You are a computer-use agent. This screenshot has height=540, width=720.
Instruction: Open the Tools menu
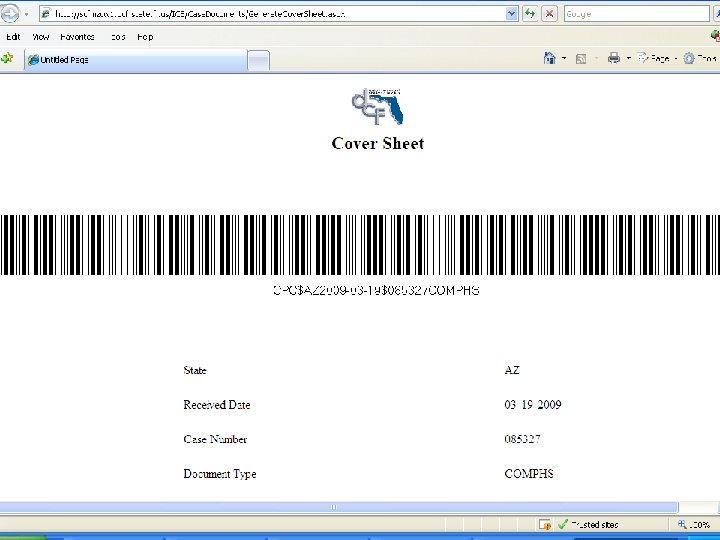(118, 37)
